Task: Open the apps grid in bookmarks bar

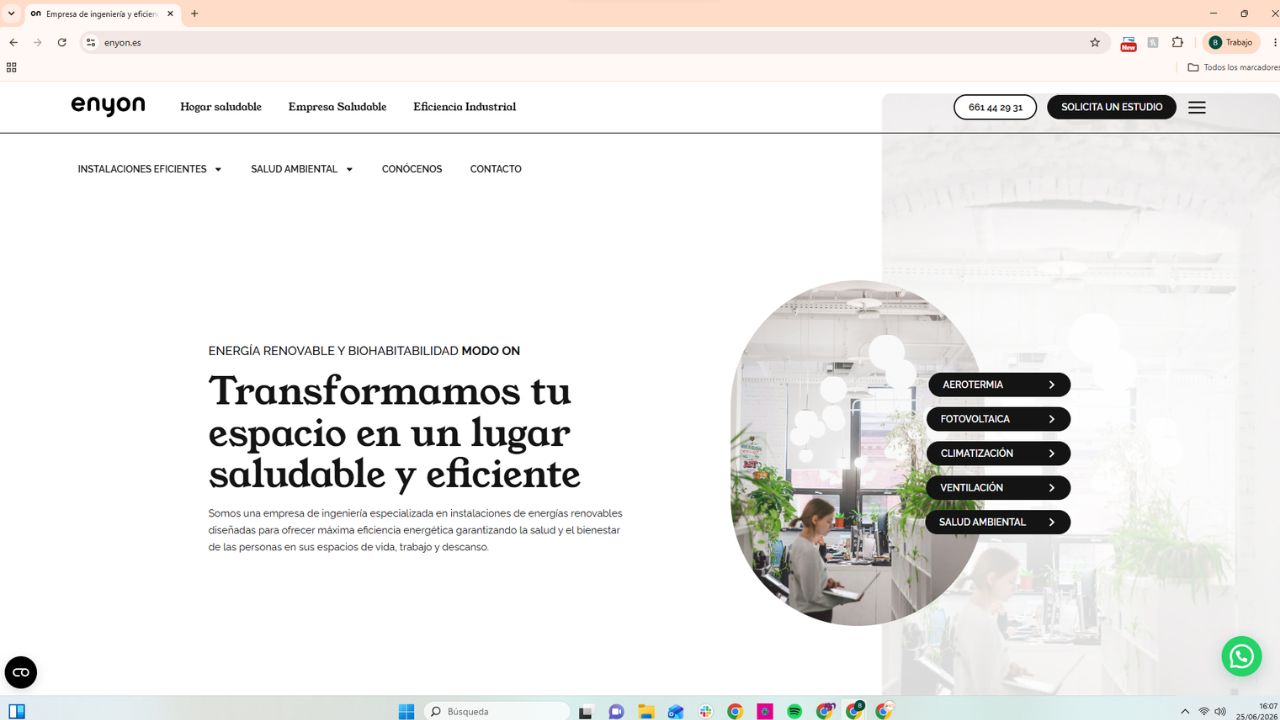Action: tap(12, 67)
